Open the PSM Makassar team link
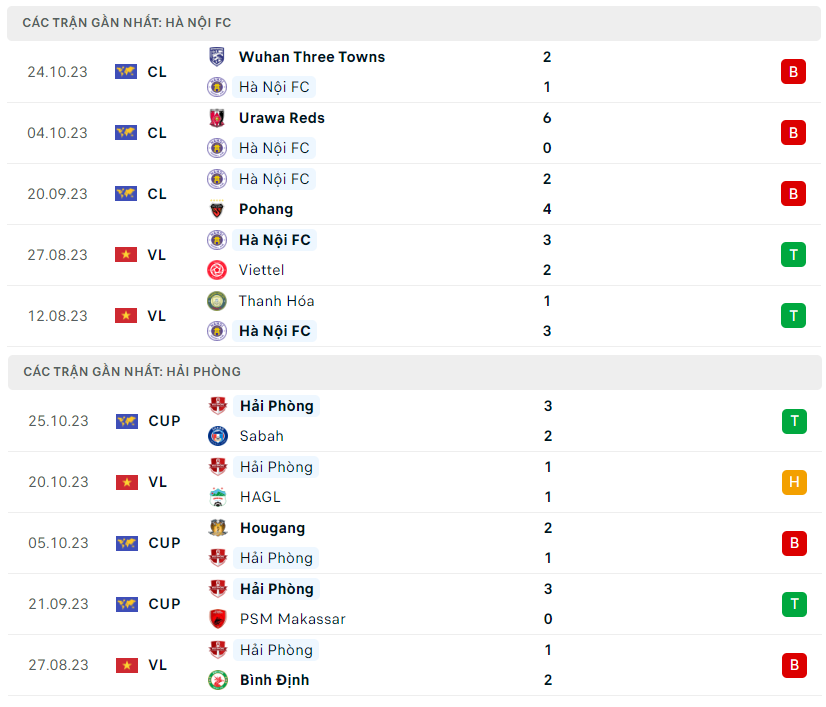The height and width of the screenshot is (707, 826). click(x=292, y=619)
